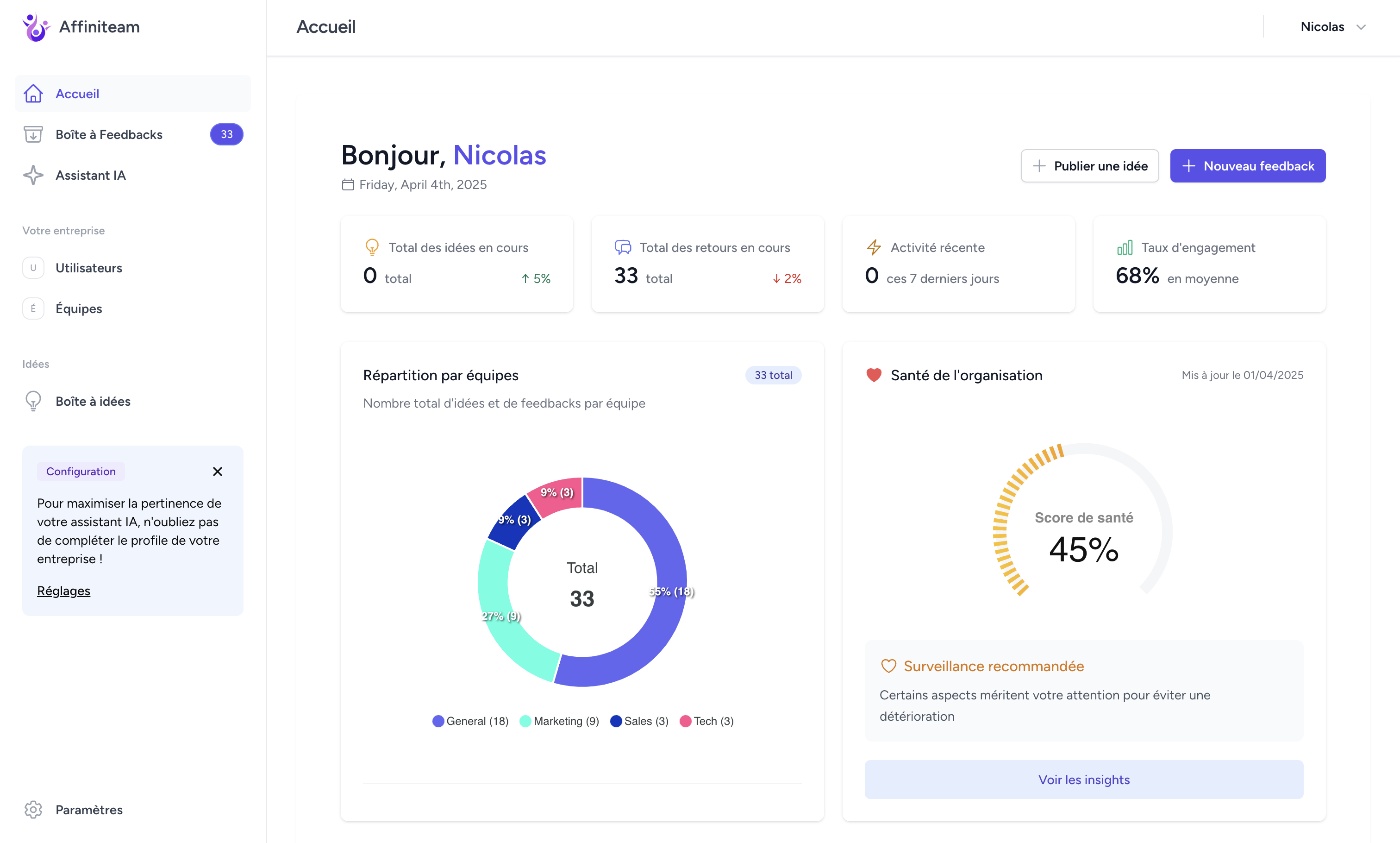Click the Paramètres gear icon

click(x=33, y=810)
